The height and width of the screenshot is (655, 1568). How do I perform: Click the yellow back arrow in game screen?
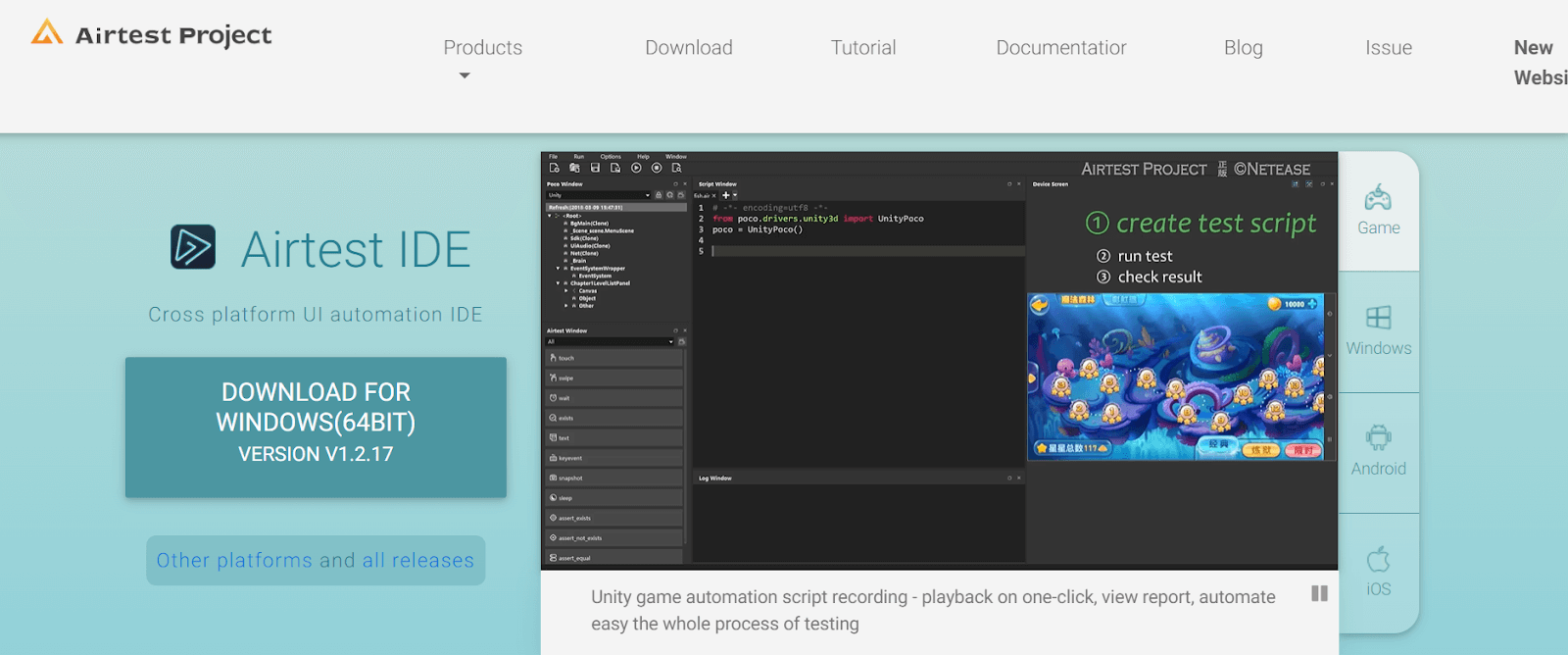pyautogui.click(x=1040, y=305)
